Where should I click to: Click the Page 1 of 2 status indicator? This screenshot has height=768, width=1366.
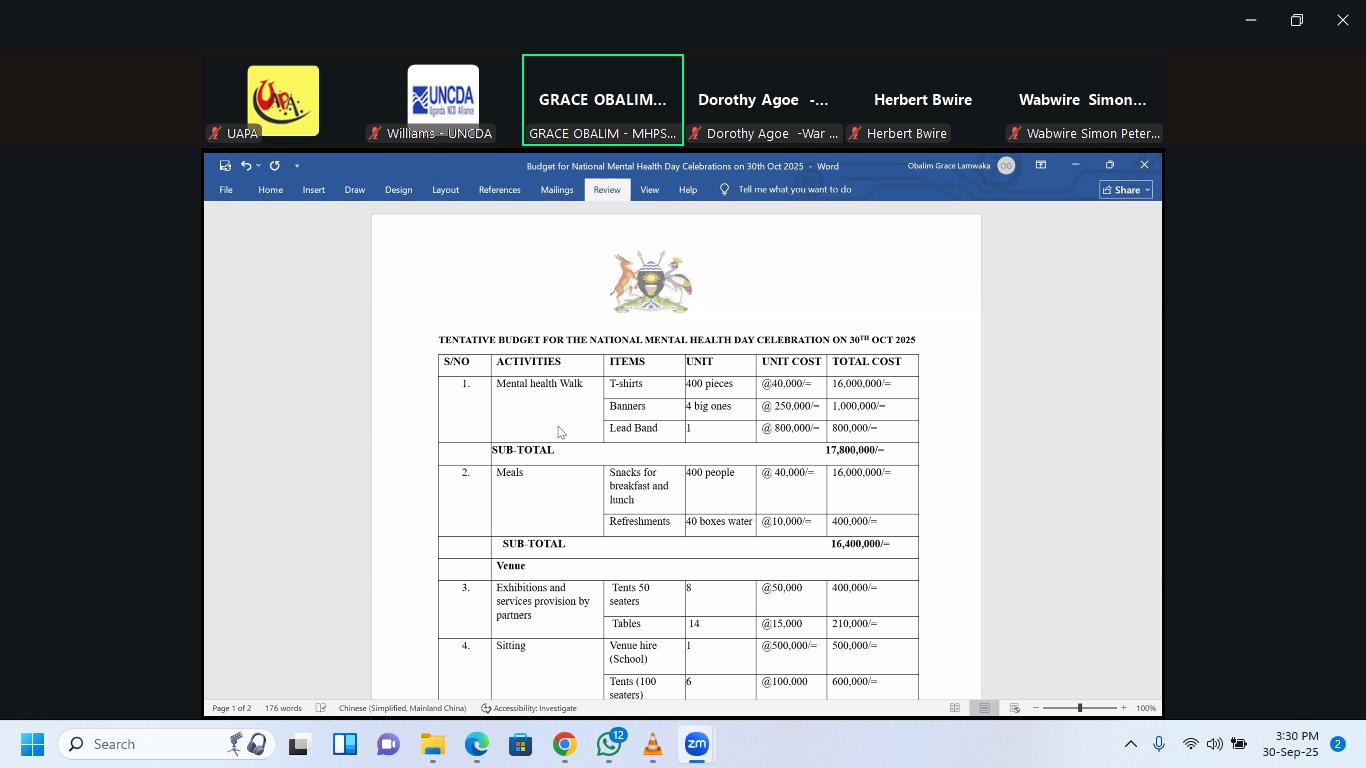(x=232, y=708)
